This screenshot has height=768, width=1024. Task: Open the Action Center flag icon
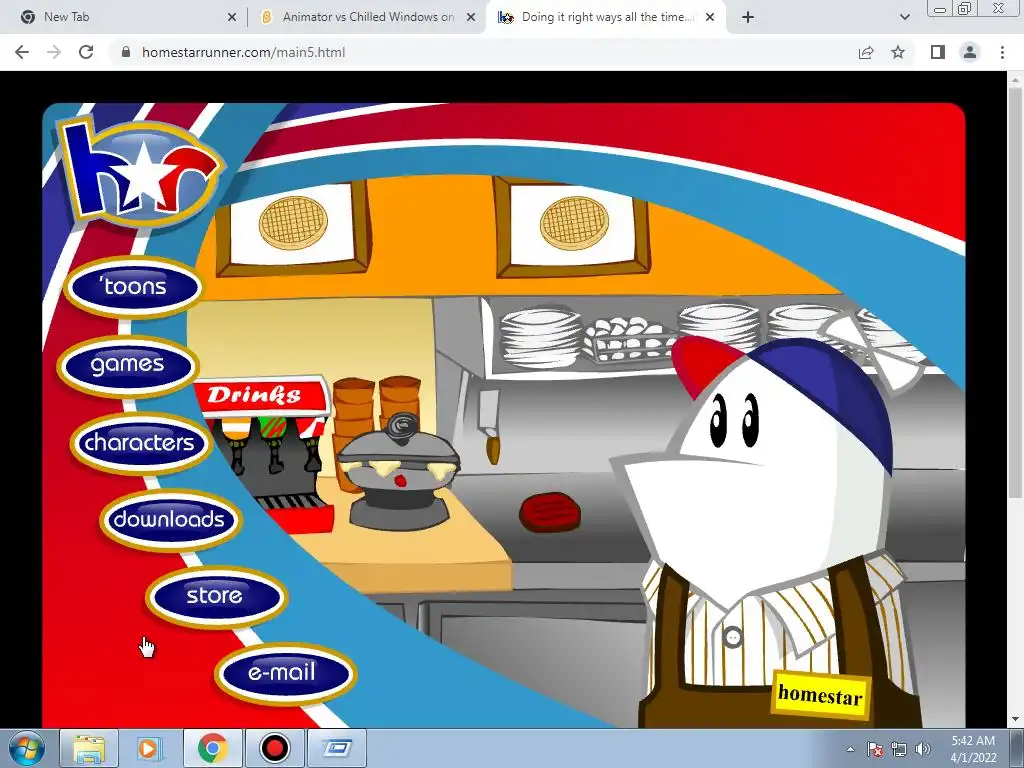pos(874,749)
